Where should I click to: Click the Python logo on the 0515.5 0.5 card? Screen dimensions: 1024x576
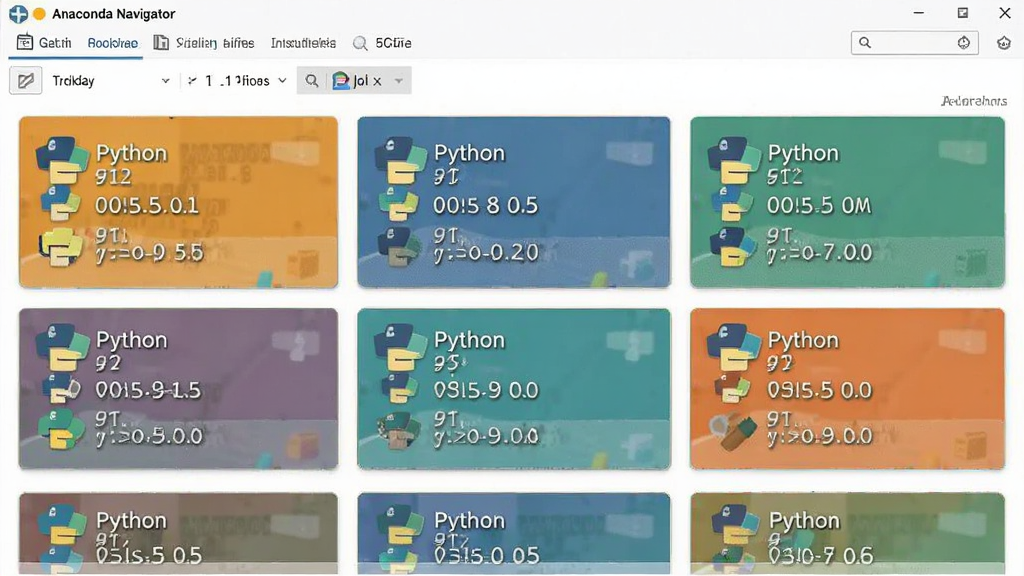pyautogui.click(x=61, y=526)
